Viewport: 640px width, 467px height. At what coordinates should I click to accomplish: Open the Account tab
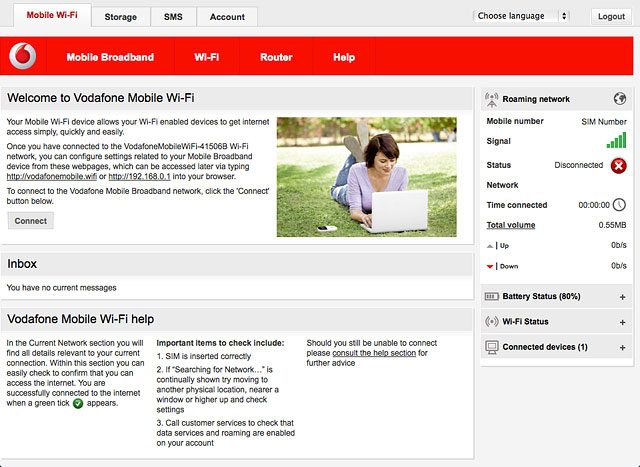coord(227,17)
